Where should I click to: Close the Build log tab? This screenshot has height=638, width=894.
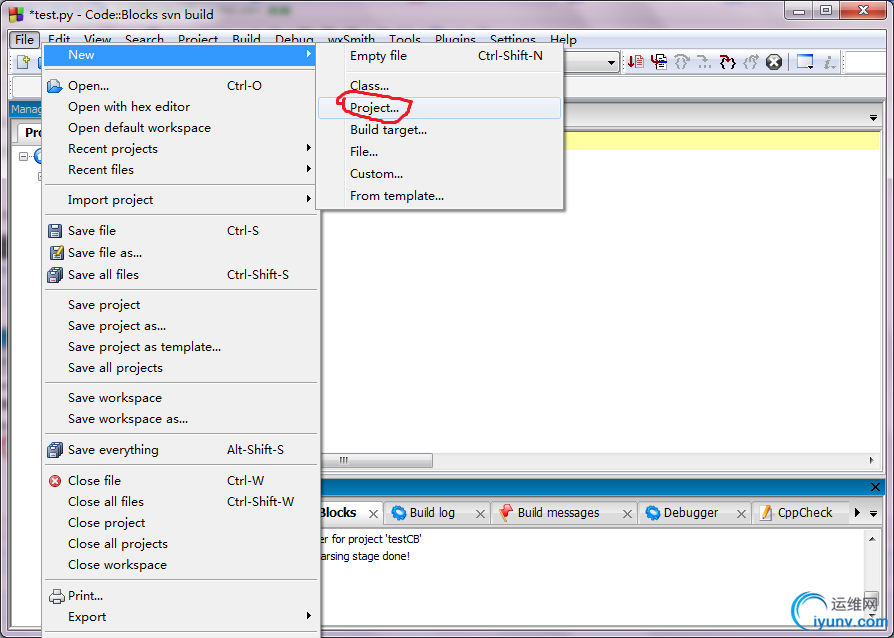[x=480, y=514]
